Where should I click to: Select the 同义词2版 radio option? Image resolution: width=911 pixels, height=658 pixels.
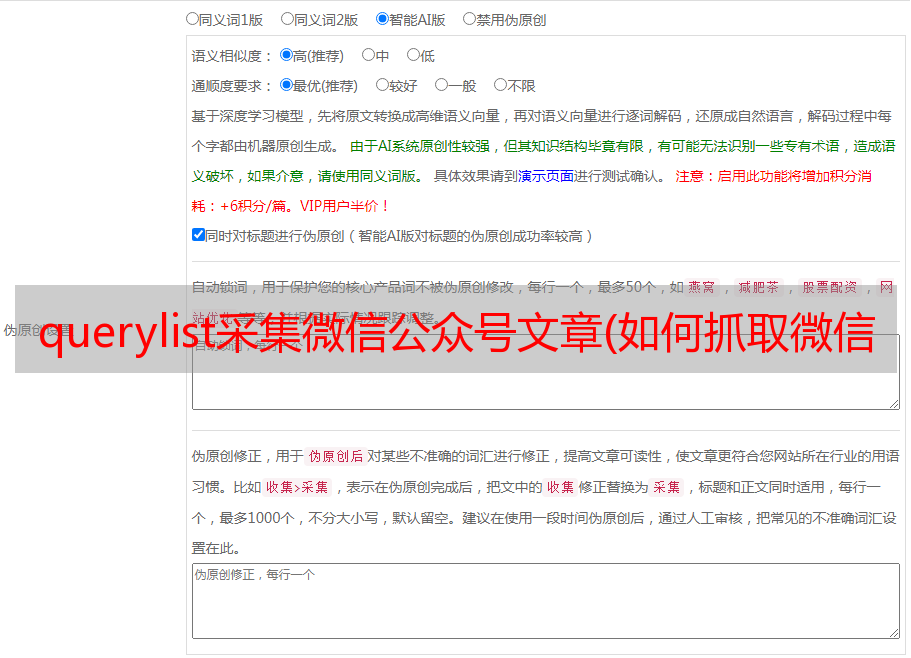click(x=287, y=19)
